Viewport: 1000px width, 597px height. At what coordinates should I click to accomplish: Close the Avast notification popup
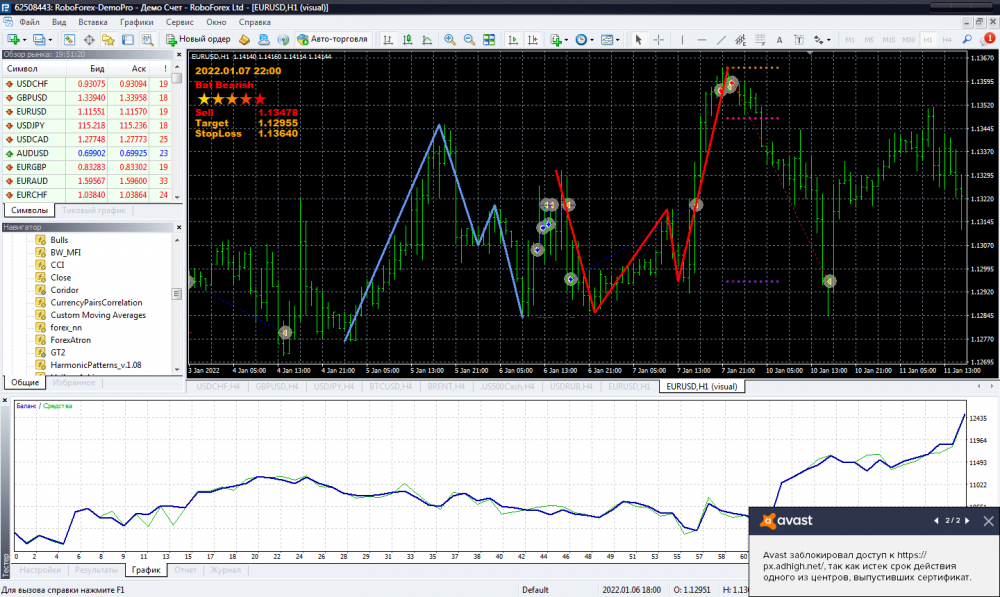[x=989, y=521]
